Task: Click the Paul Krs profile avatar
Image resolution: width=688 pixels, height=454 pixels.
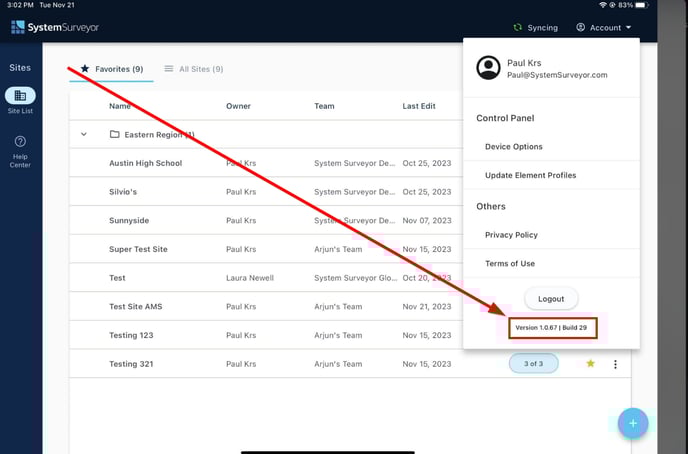Action: pos(488,68)
